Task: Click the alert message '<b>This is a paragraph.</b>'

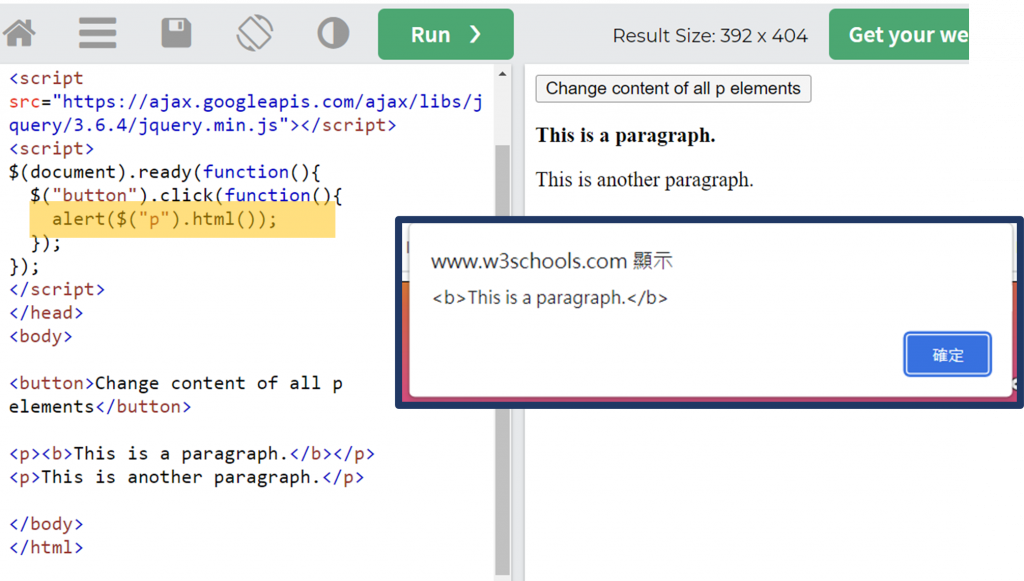Action: (x=550, y=298)
